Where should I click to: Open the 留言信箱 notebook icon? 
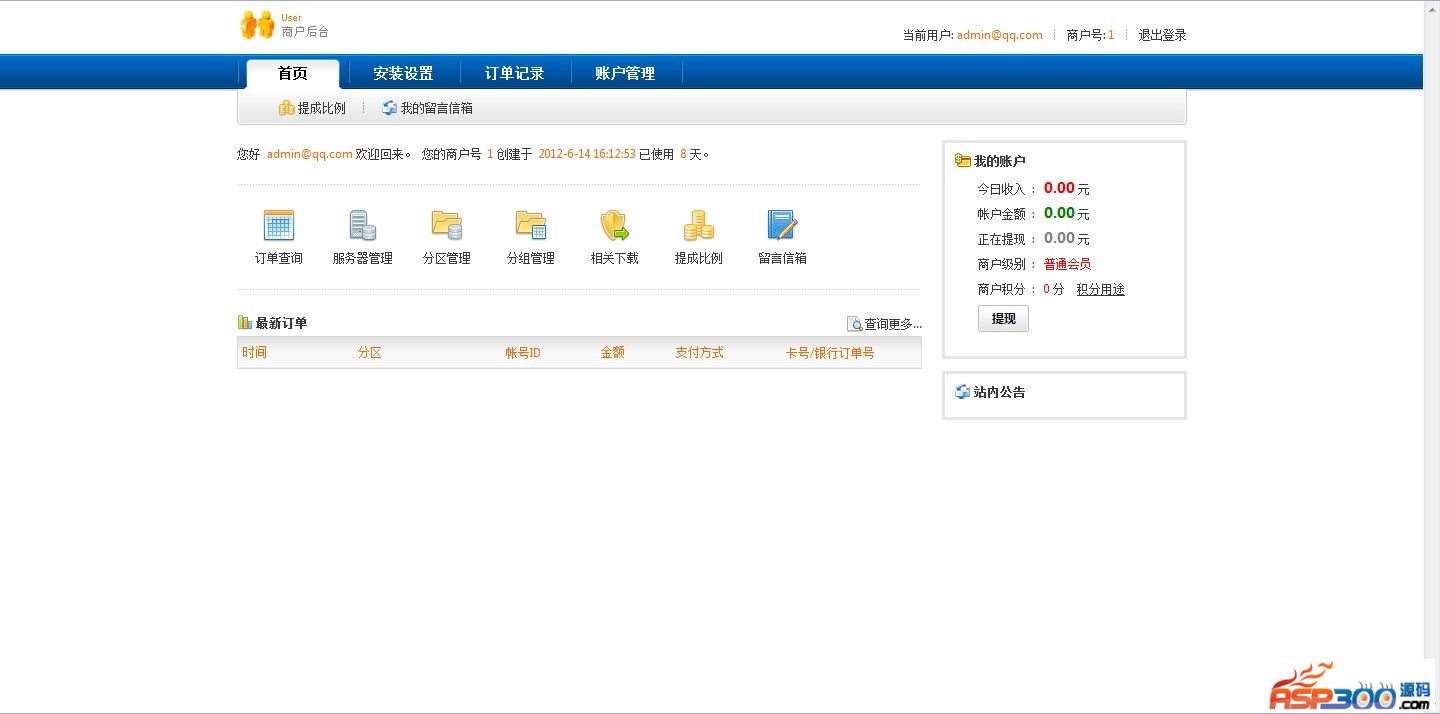pos(782,226)
